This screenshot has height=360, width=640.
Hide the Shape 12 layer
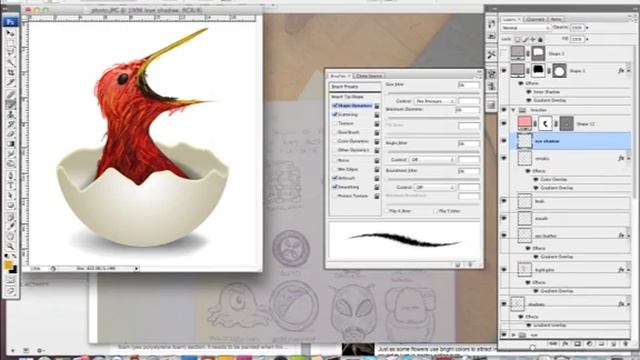click(x=504, y=123)
